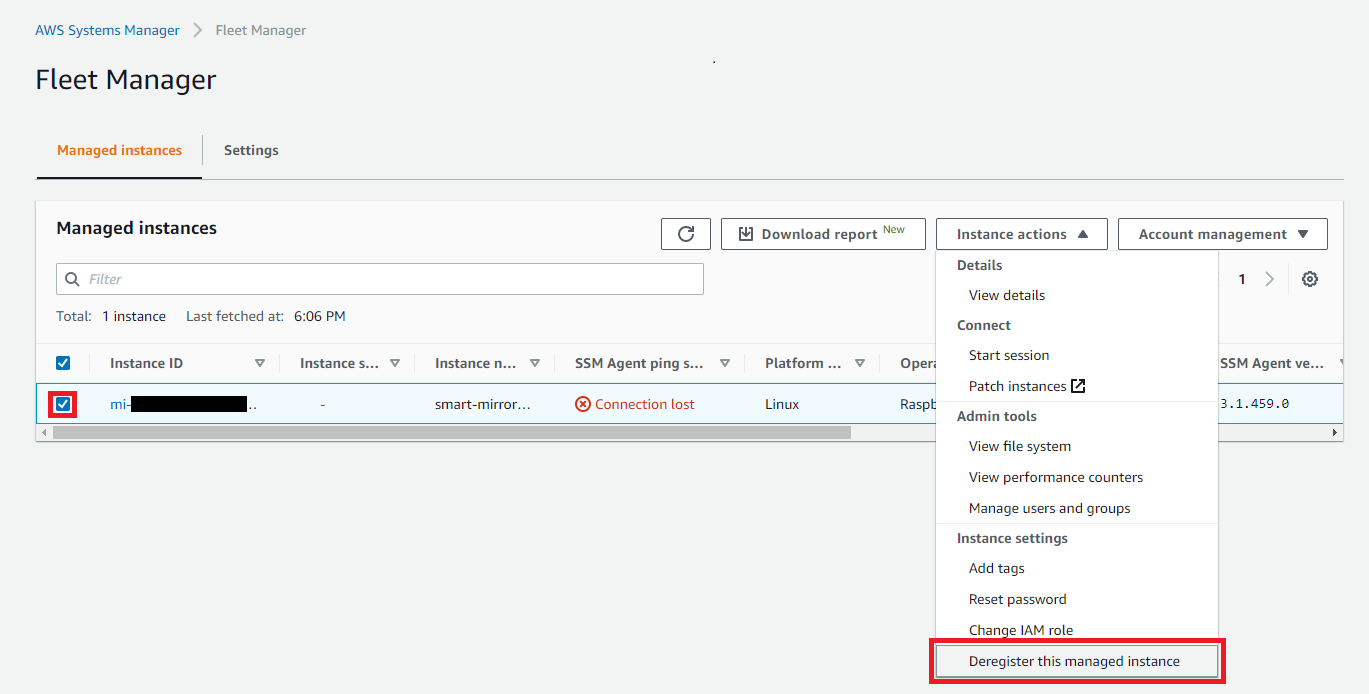Open the AWS Systems Manager breadcrumb link
1369x694 pixels.
coord(107,30)
